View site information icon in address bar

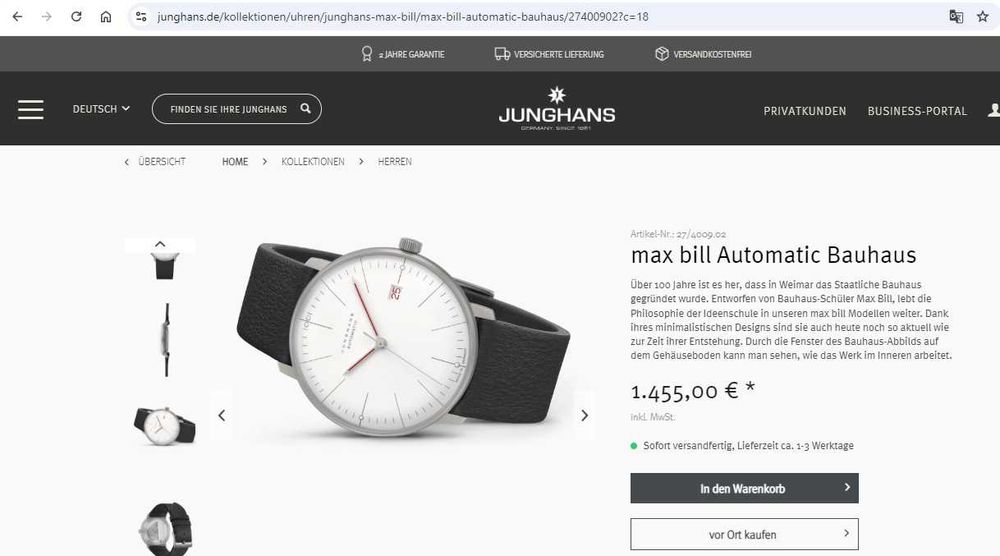click(x=141, y=17)
